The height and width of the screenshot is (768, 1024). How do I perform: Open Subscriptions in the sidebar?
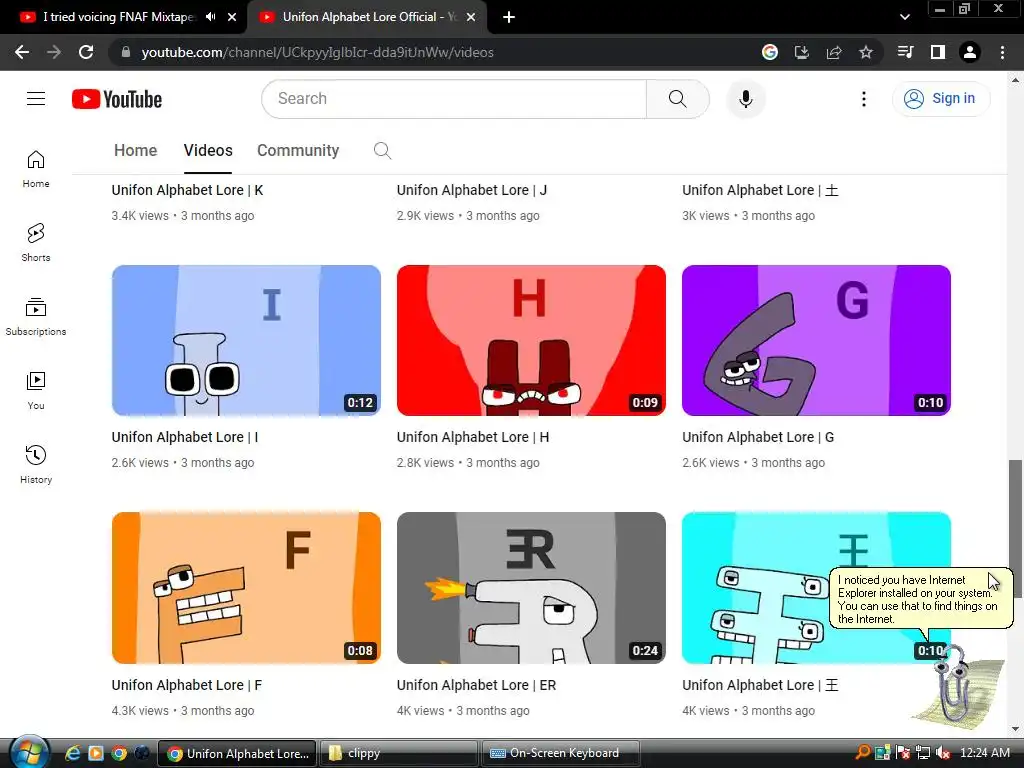click(36, 317)
